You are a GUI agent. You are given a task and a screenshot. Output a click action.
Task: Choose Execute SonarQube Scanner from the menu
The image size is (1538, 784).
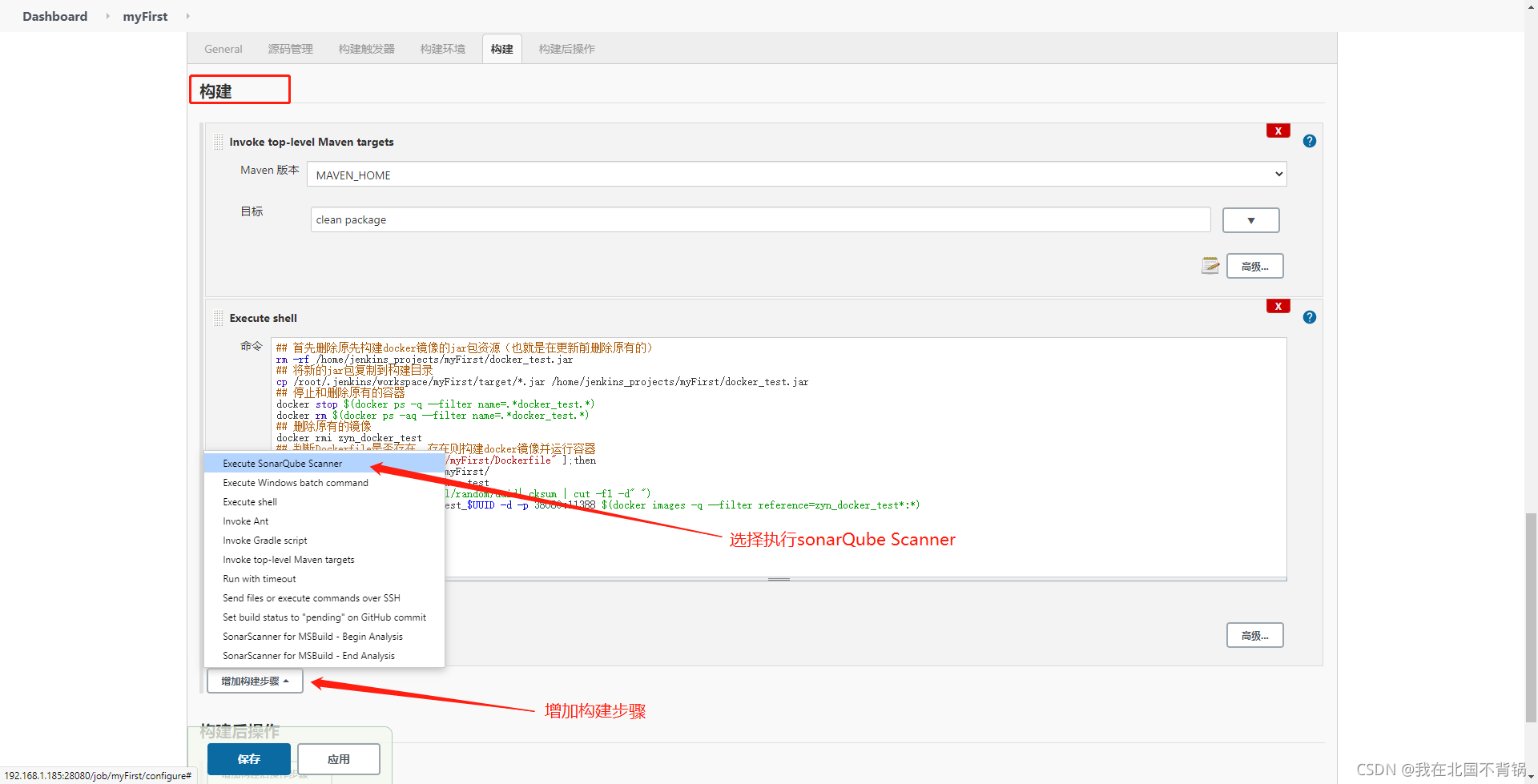click(x=324, y=464)
